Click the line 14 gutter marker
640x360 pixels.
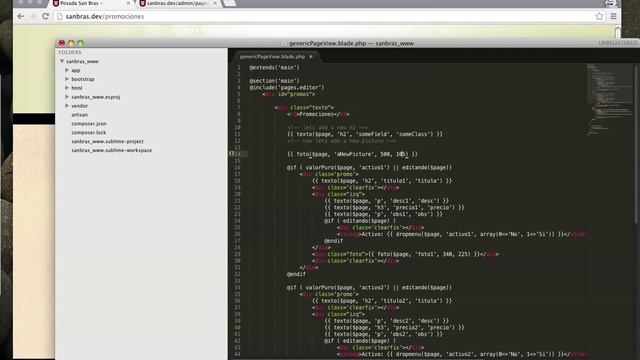click(x=231, y=154)
